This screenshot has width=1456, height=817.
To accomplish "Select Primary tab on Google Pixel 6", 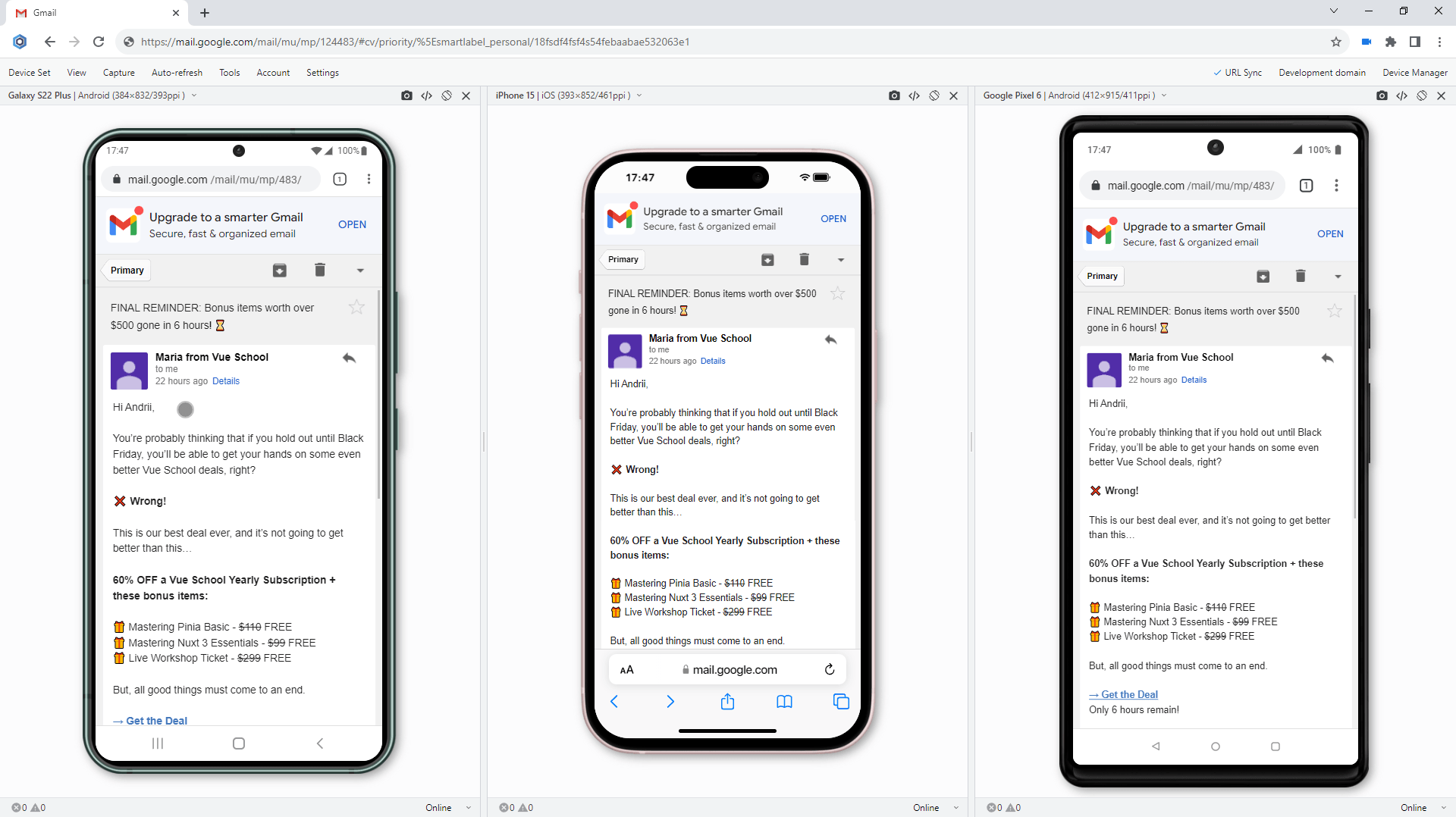I will 1102,276.
